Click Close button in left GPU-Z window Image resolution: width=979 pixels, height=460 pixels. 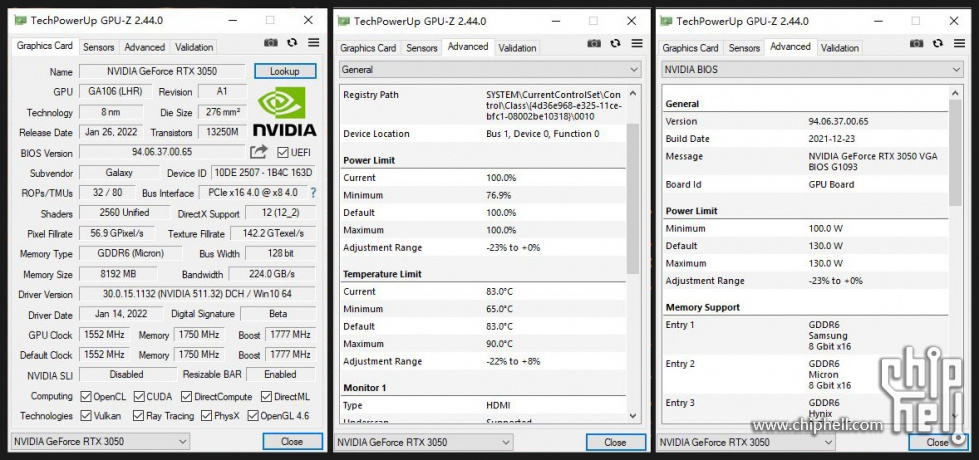tap(292, 441)
